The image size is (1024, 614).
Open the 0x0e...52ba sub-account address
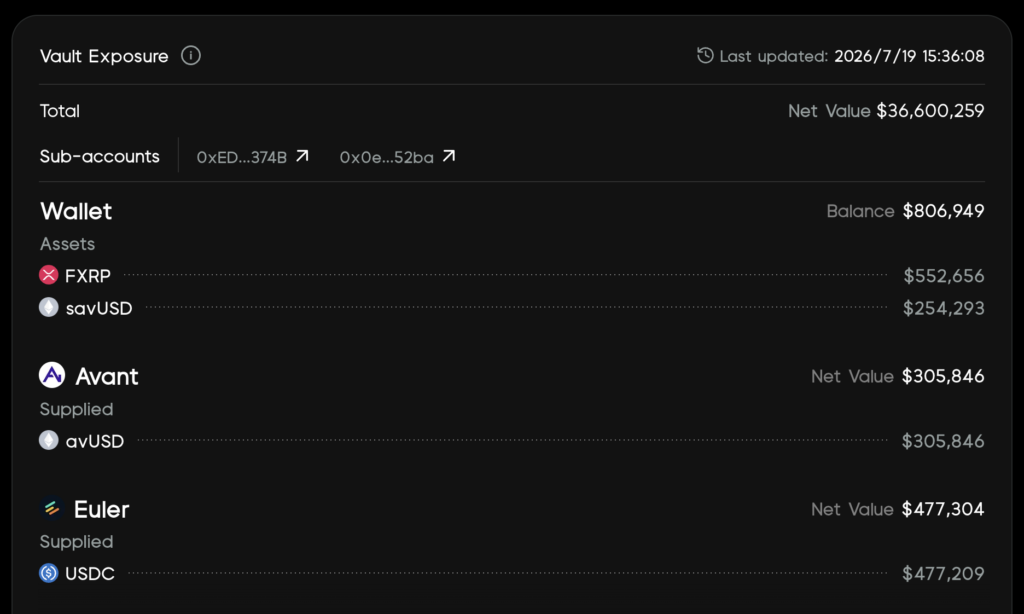(x=387, y=157)
